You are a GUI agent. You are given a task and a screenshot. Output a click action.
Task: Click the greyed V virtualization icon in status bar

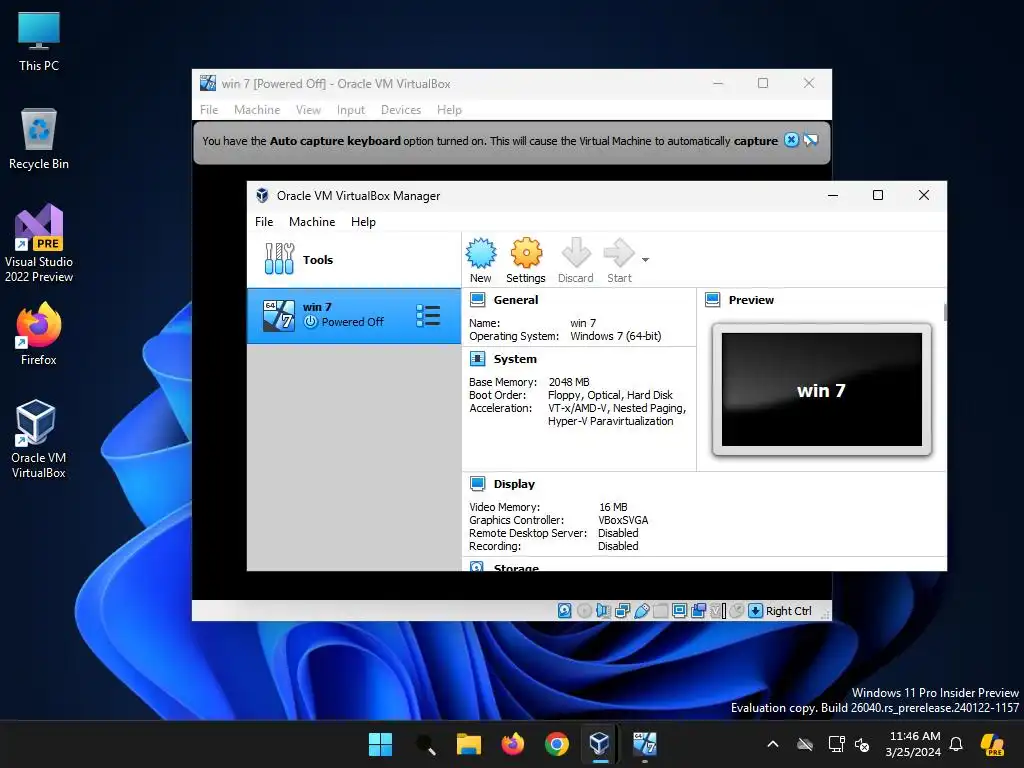[x=718, y=611]
